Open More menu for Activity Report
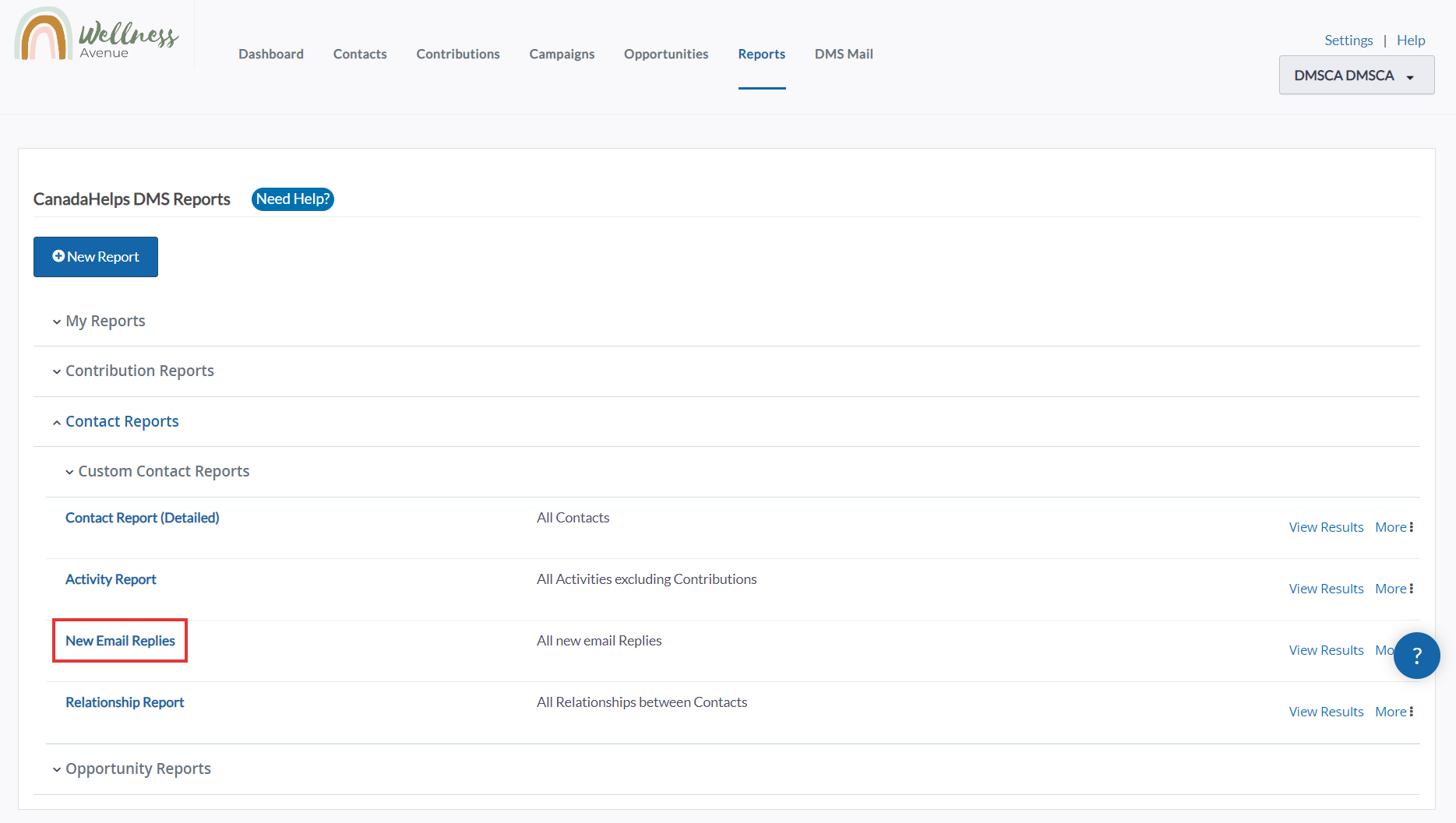The width and height of the screenshot is (1456, 823). point(1394,589)
